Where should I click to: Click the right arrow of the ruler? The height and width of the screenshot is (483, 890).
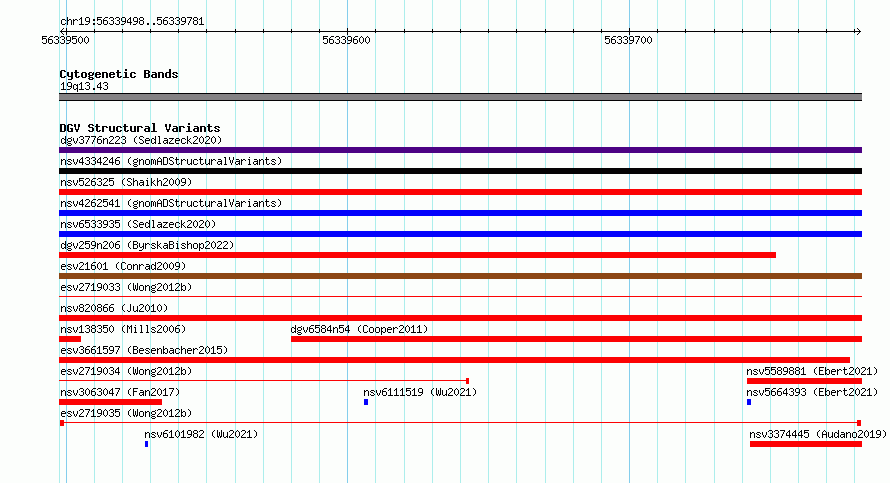click(x=858, y=32)
